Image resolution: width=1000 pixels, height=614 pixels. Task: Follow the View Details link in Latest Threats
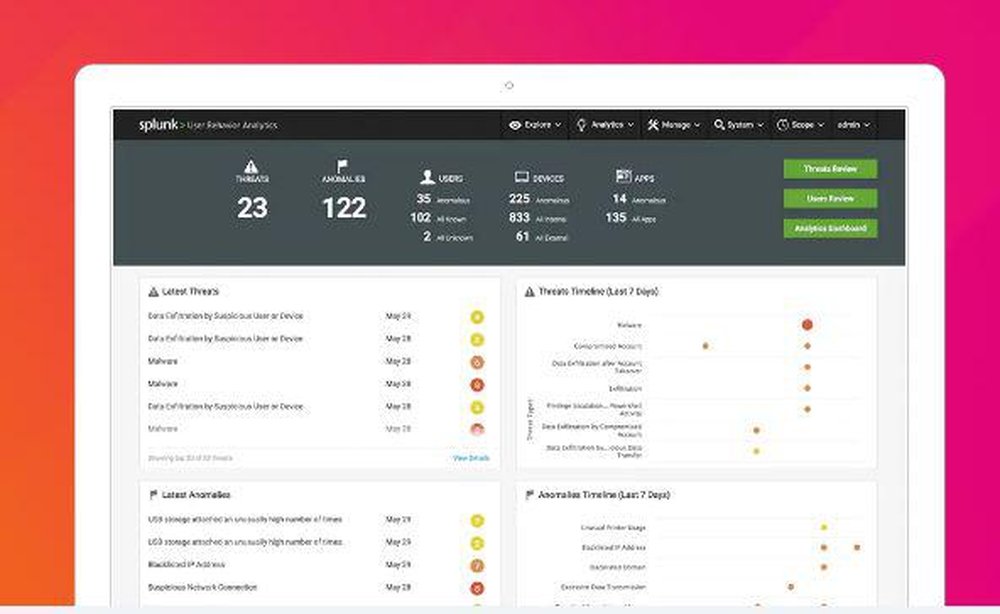coord(471,458)
